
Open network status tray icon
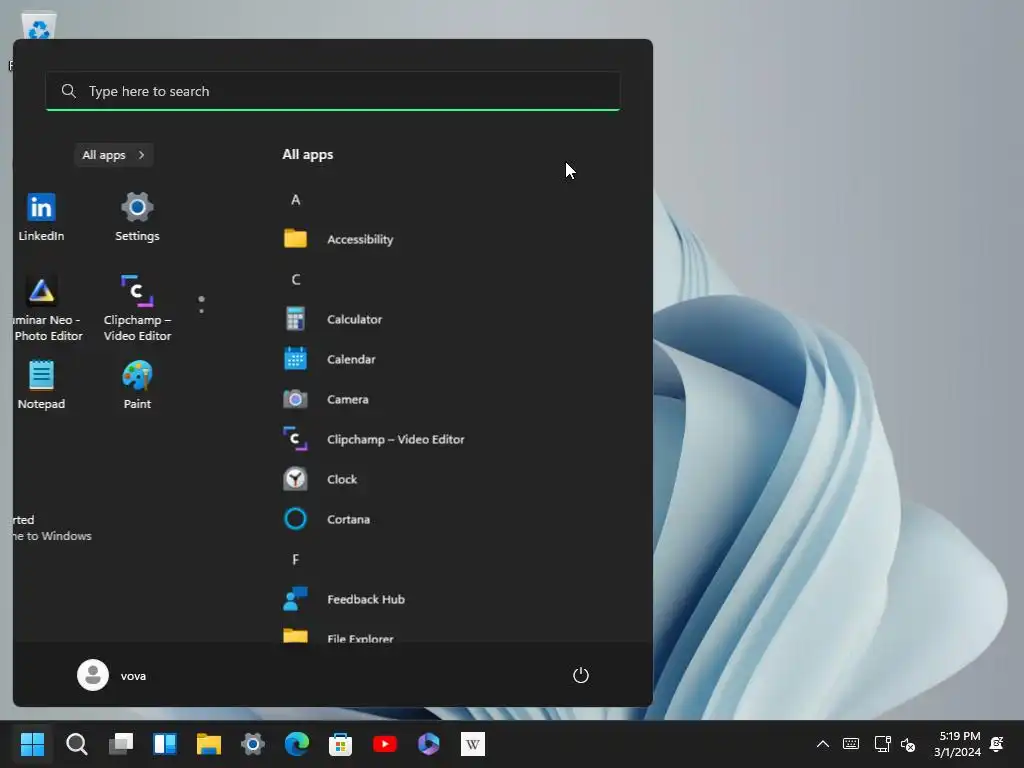tap(882, 744)
